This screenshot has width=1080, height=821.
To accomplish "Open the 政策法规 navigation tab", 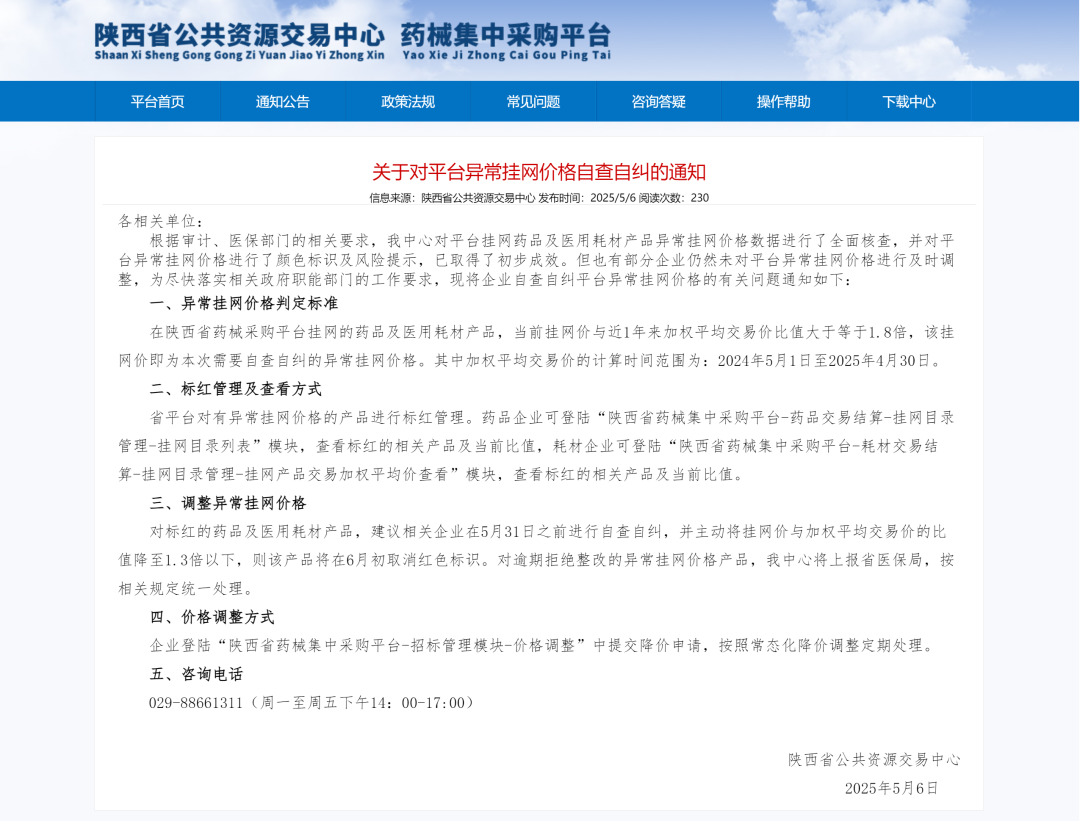I will click(408, 102).
